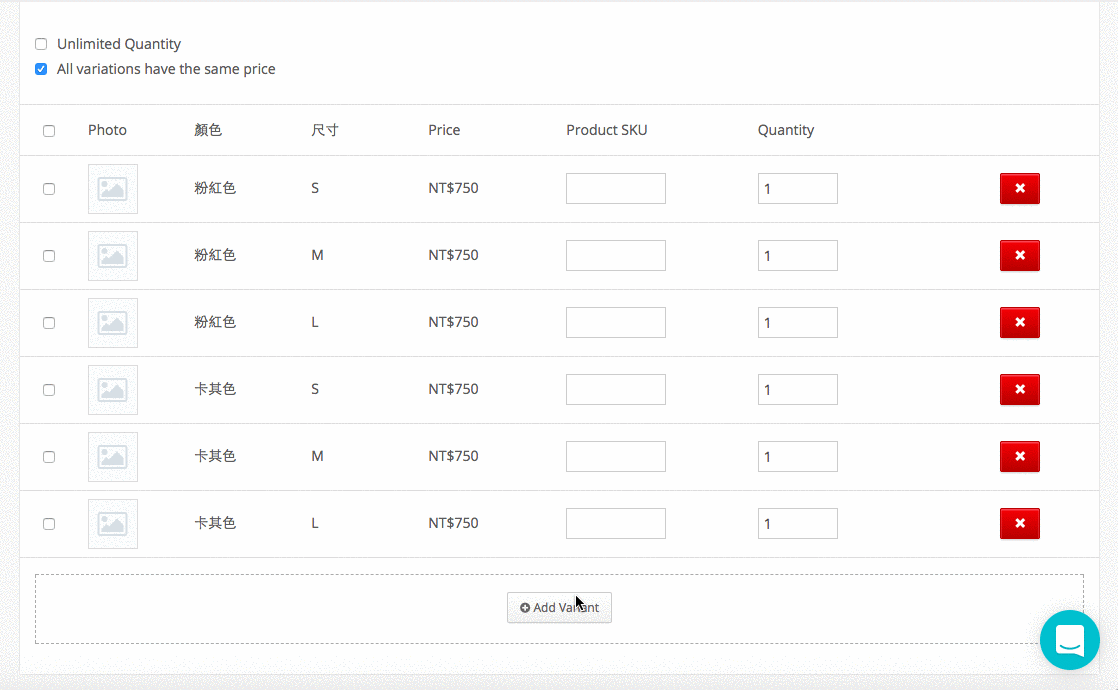This screenshot has width=1118, height=690.
Task: Upload photo for 粉紅色 L variant
Action: click(113, 323)
